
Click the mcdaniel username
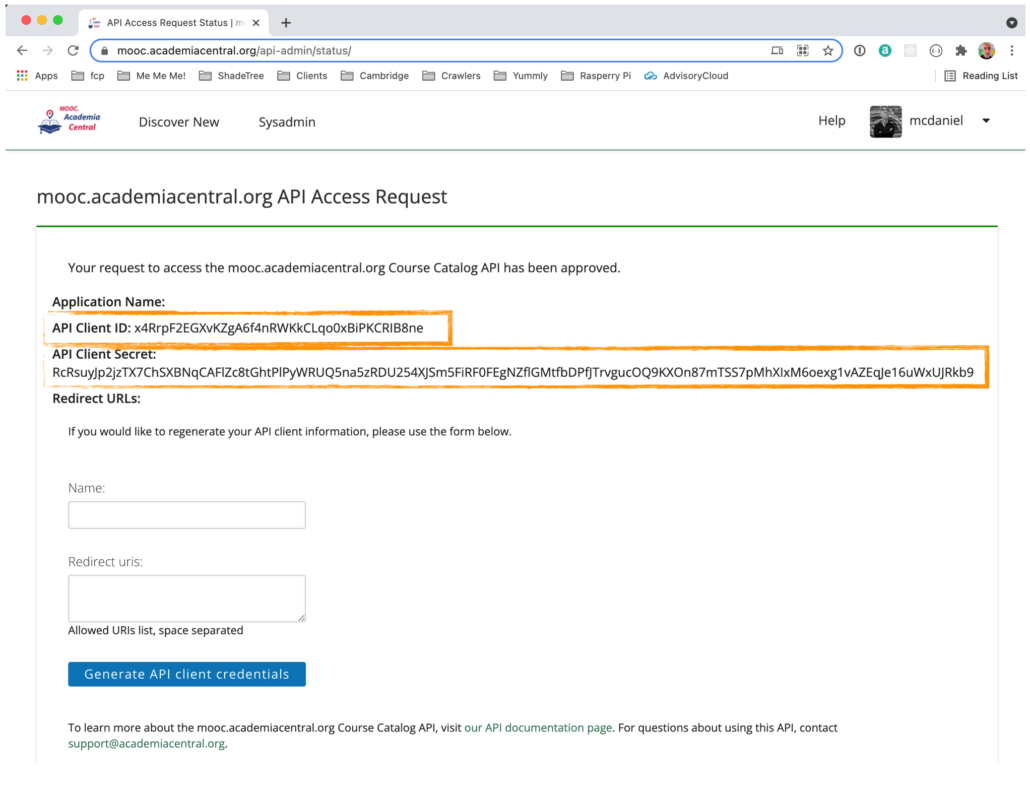(936, 121)
